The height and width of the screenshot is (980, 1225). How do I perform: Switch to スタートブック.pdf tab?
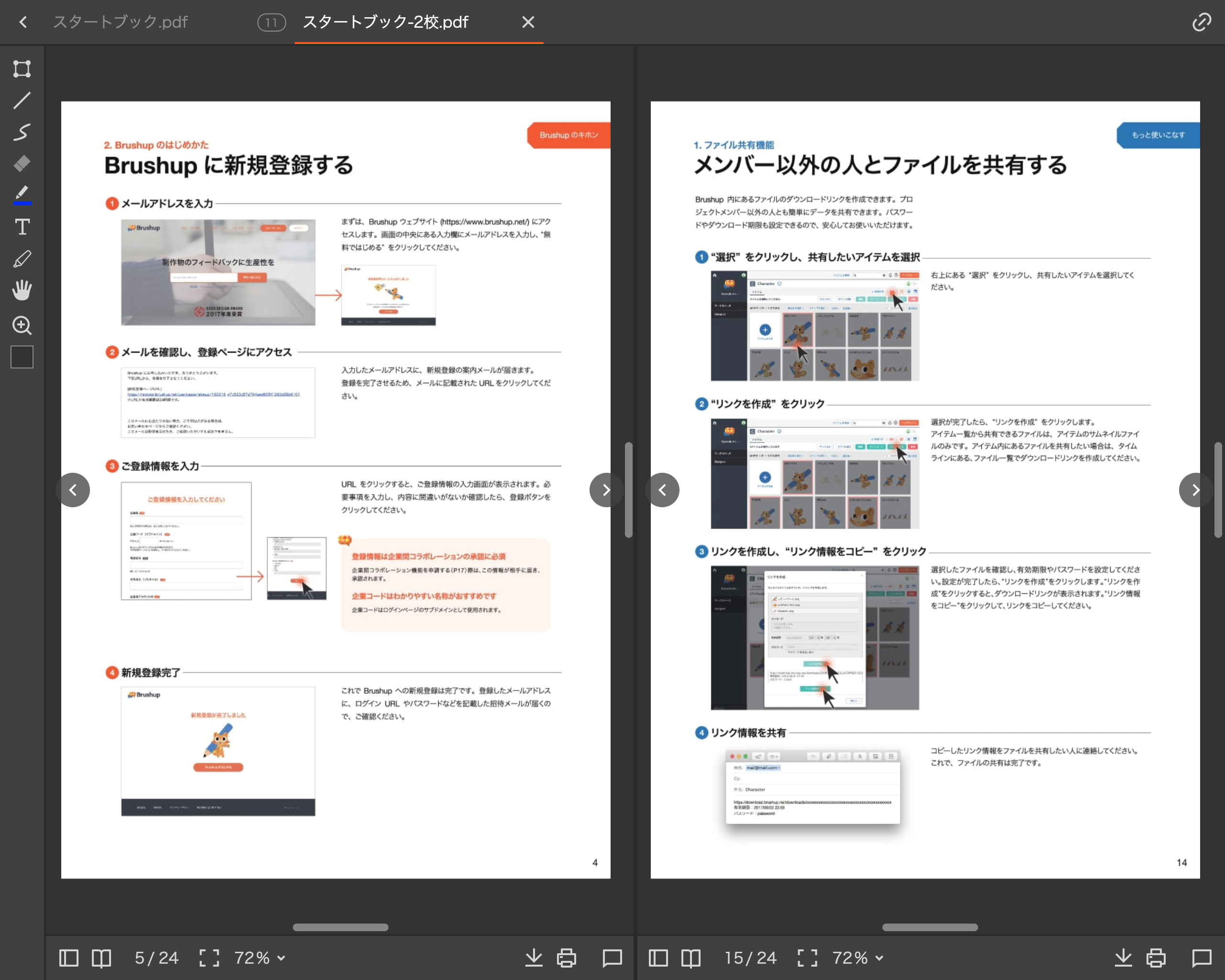tap(121, 22)
